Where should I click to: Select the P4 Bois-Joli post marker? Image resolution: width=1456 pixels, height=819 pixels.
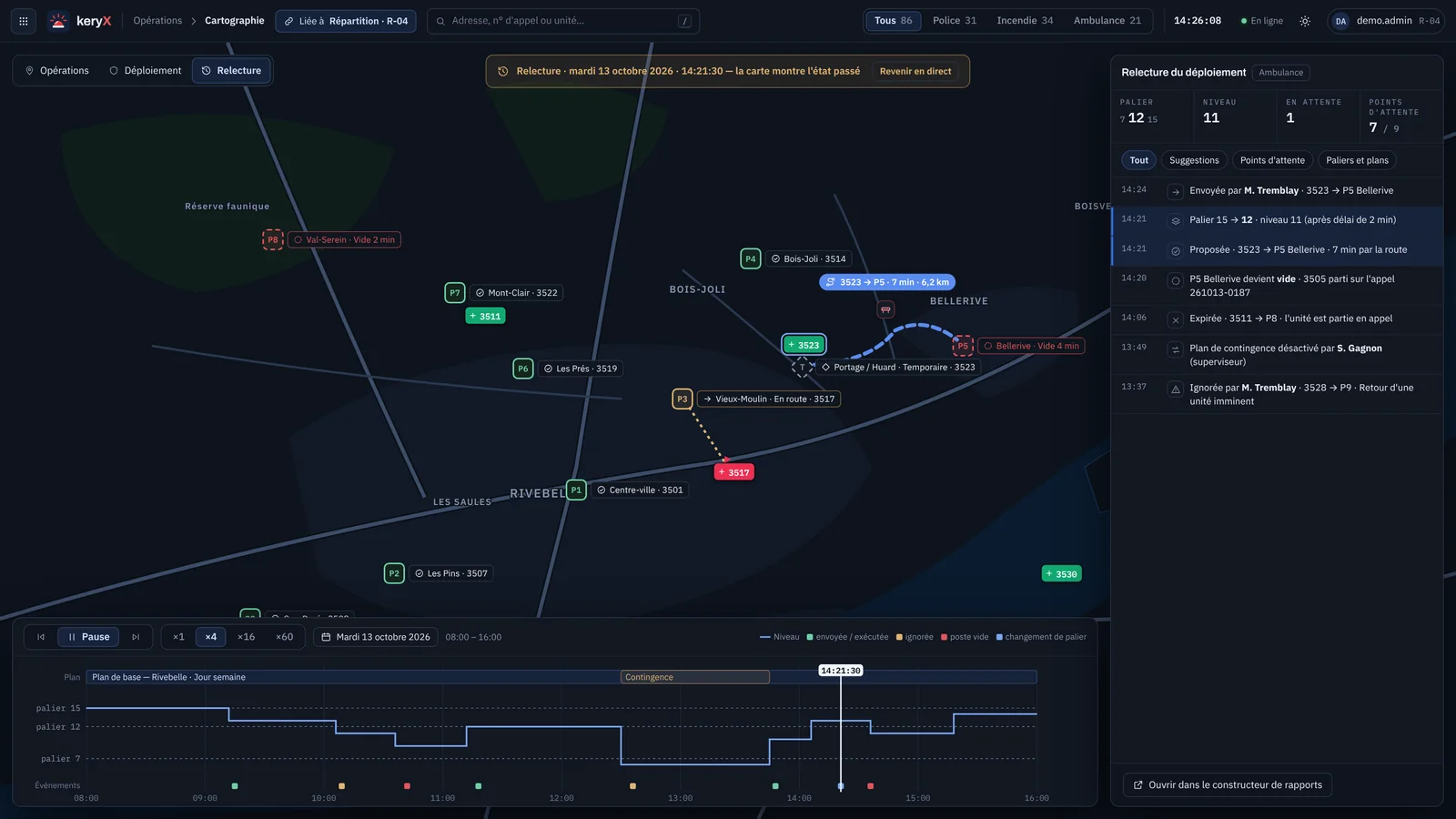[x=751, y=258]
